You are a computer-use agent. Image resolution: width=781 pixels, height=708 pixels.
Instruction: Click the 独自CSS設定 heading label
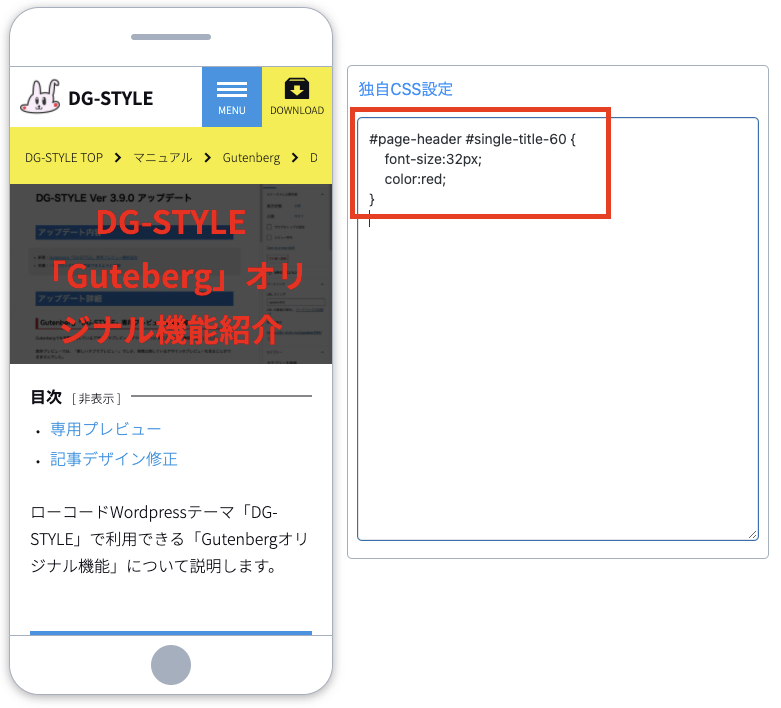(x=405, y=89)
